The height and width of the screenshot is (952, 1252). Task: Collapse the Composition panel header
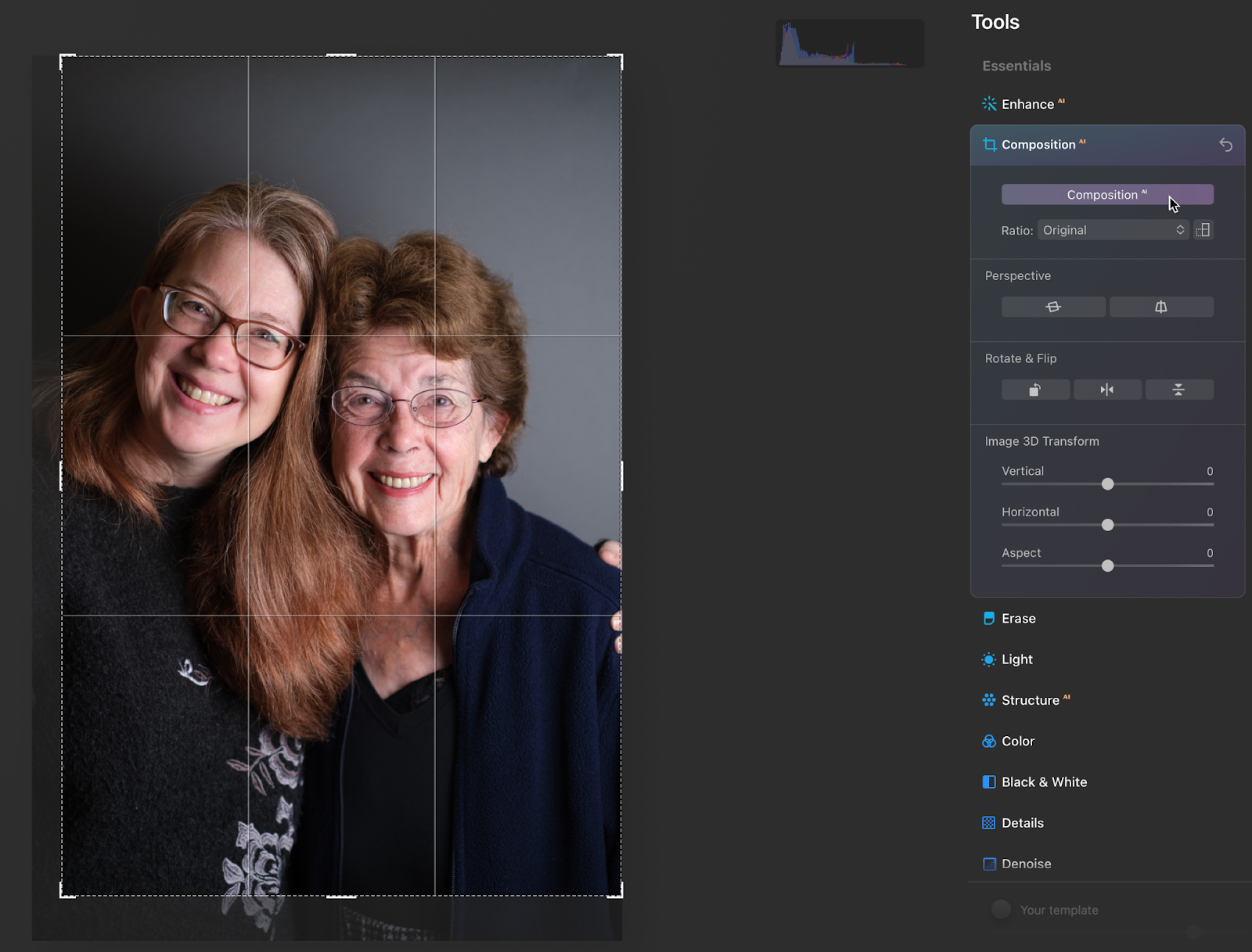point(1107,145)
